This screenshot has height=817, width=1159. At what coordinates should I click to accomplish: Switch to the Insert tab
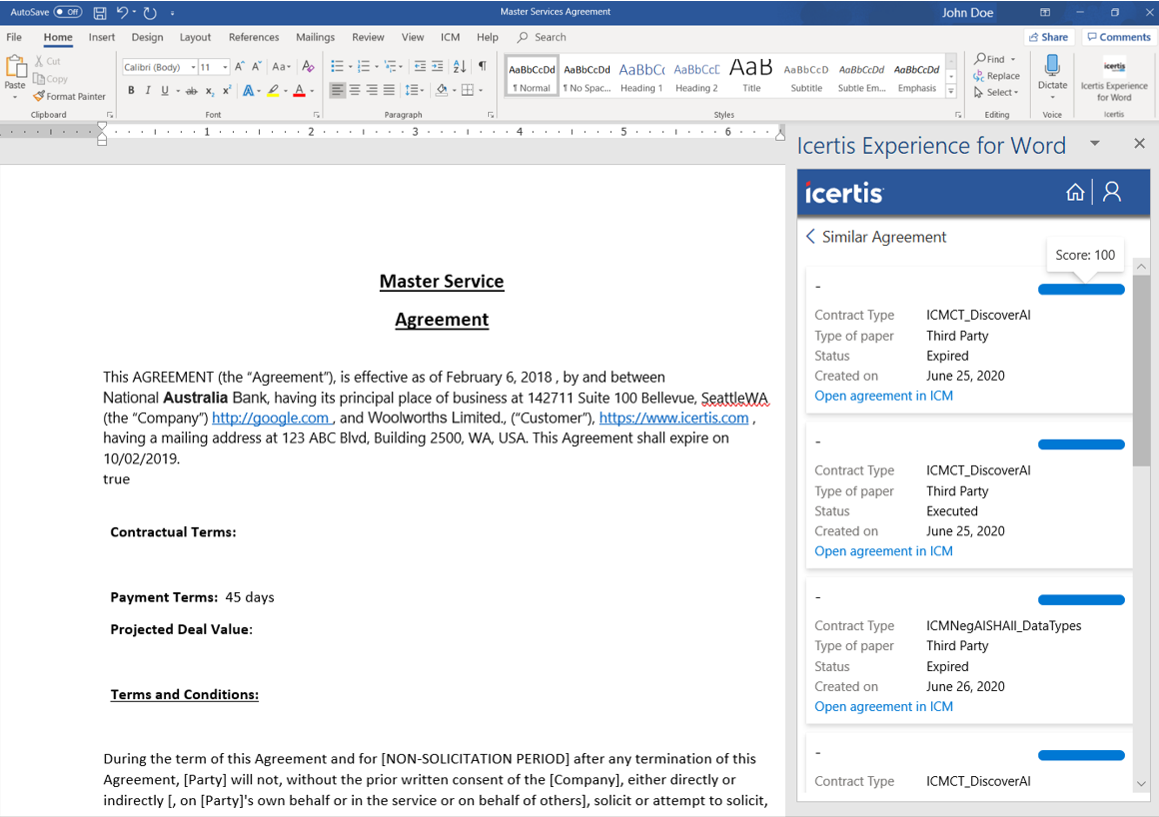[101, 37]
